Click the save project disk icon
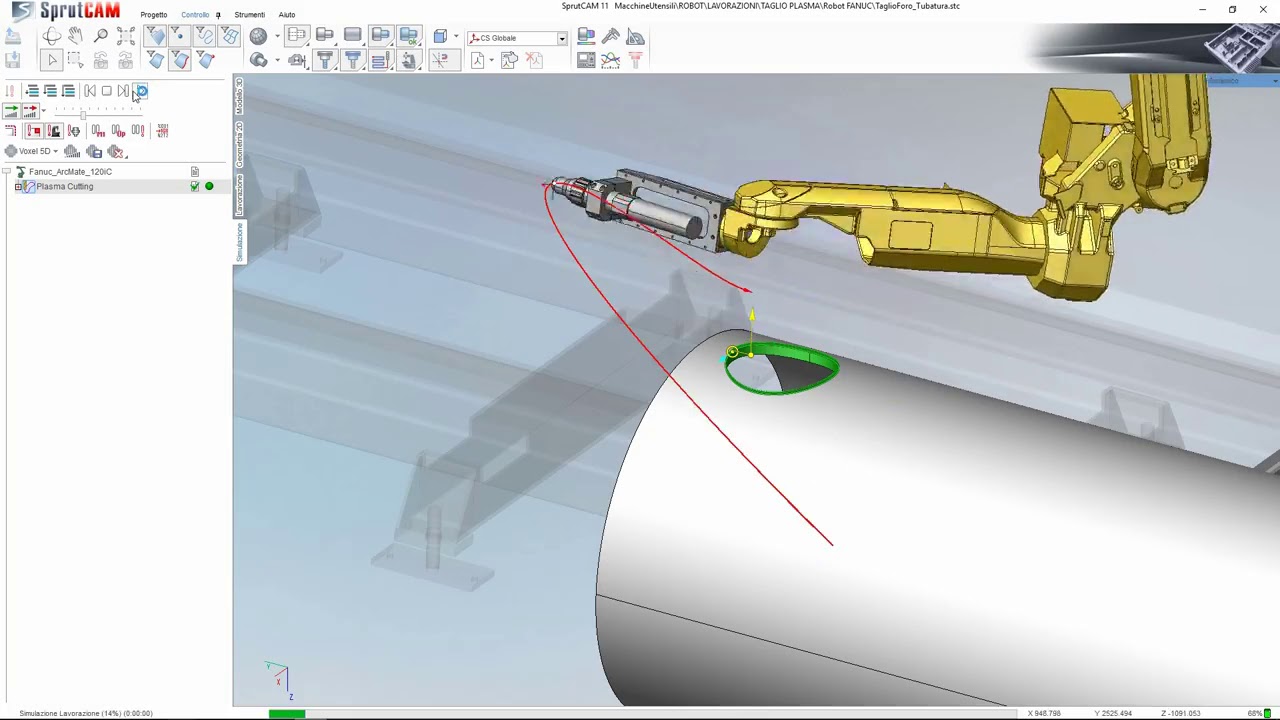Viewport: 1280px width, 720px height. (13, 60)
